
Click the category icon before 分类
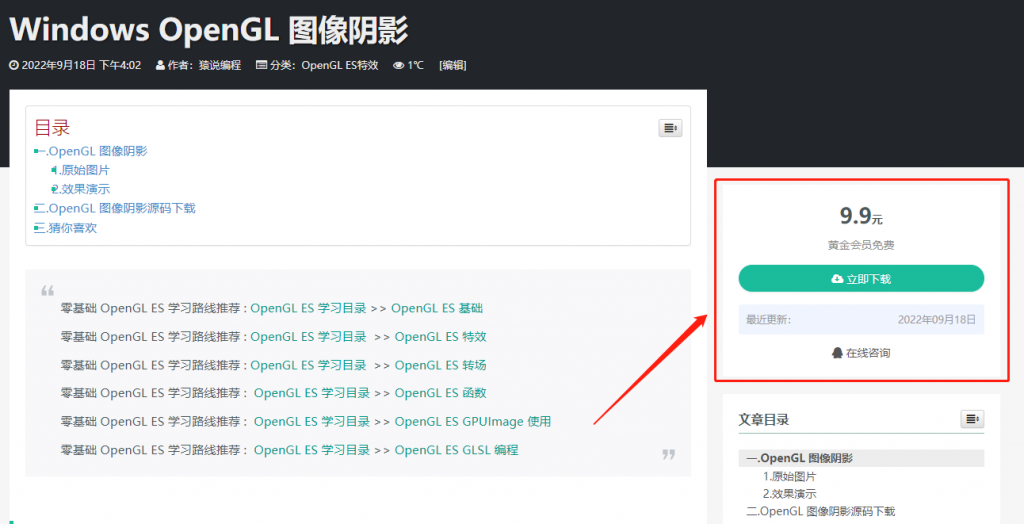click(261, 65)
